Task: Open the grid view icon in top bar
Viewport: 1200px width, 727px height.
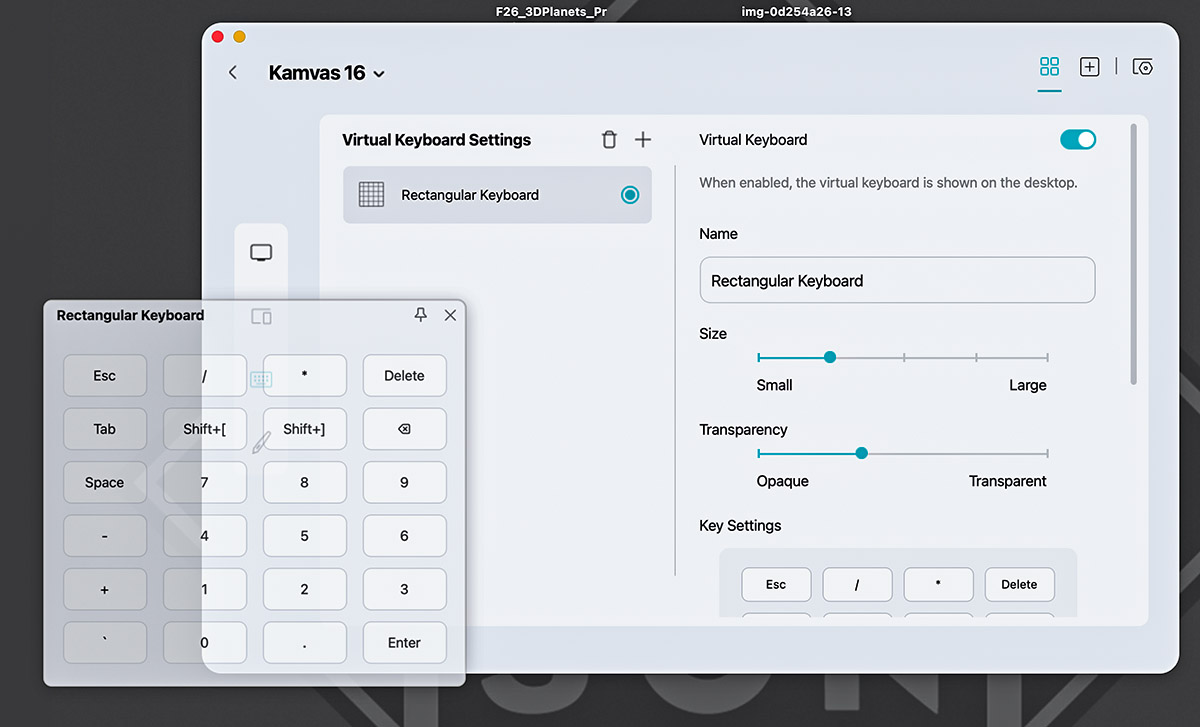Action: (x=1049, y=67)
